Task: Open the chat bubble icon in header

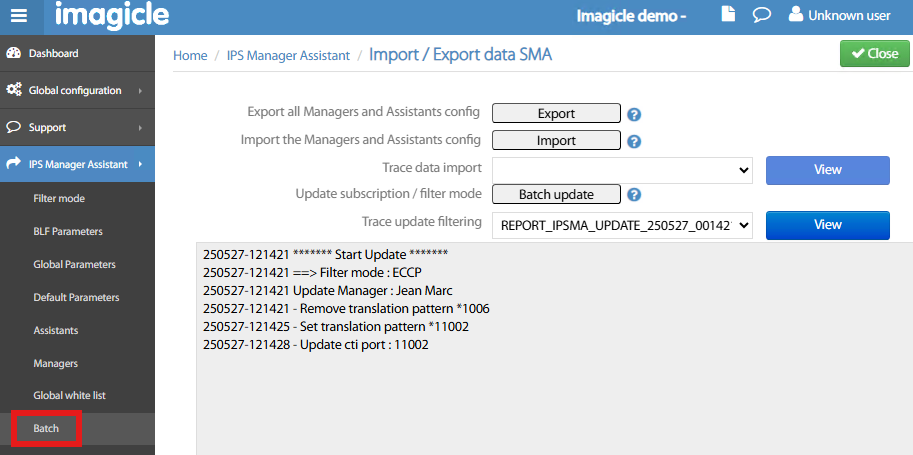Action: [x=761, y=15]
